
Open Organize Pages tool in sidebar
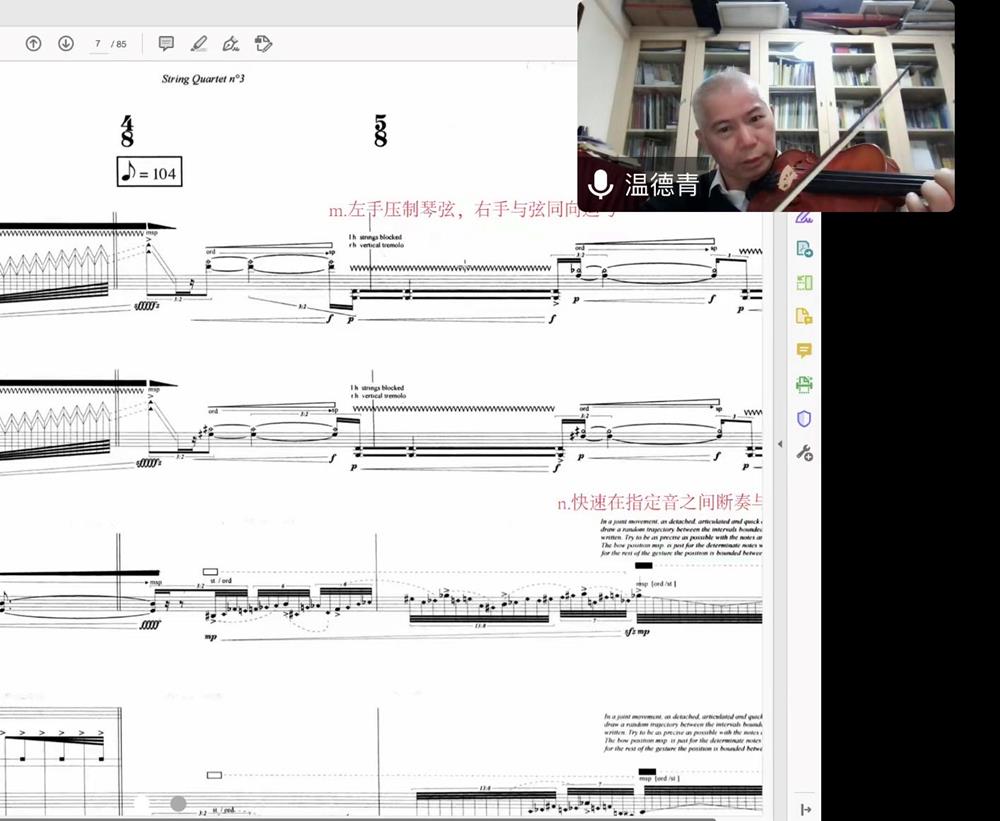click(x=804, y=283)
